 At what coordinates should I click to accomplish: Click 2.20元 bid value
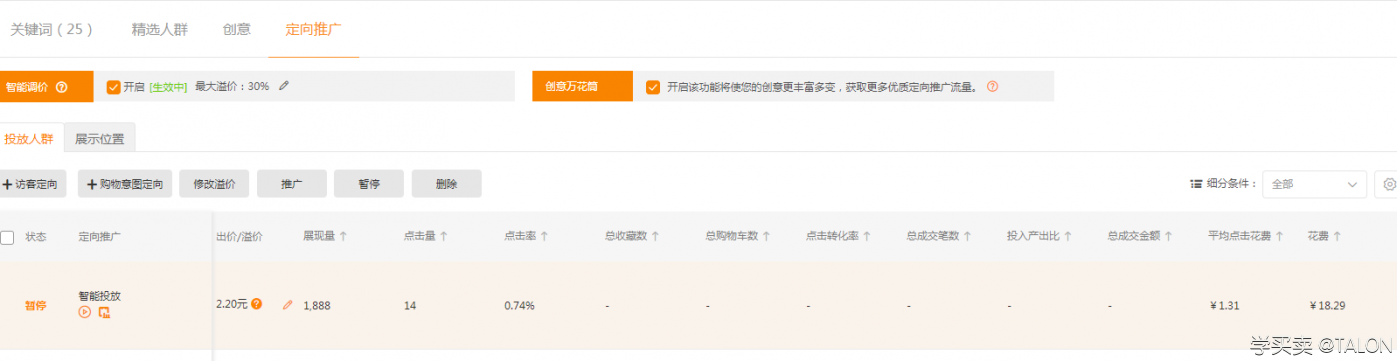coord(232,304)
